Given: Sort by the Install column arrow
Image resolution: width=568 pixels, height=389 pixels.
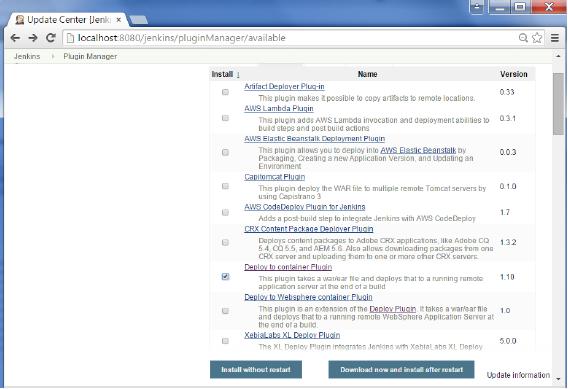Looking at the screenshot, I should point(238,75).
